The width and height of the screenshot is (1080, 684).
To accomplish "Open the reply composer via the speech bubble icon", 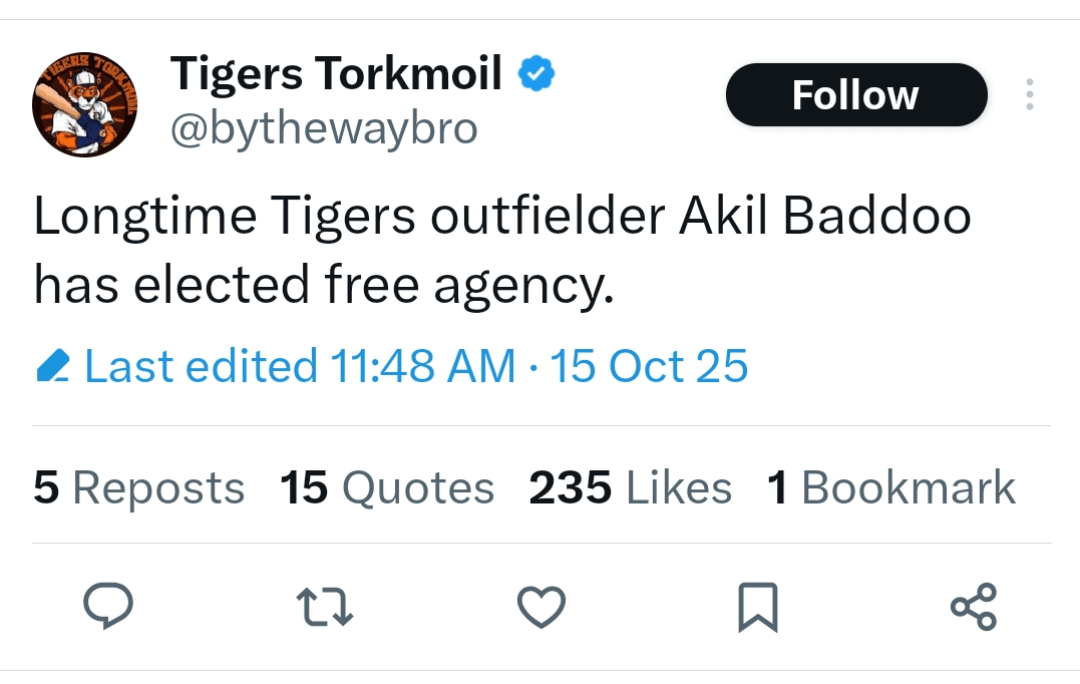I will pos(110,604).
